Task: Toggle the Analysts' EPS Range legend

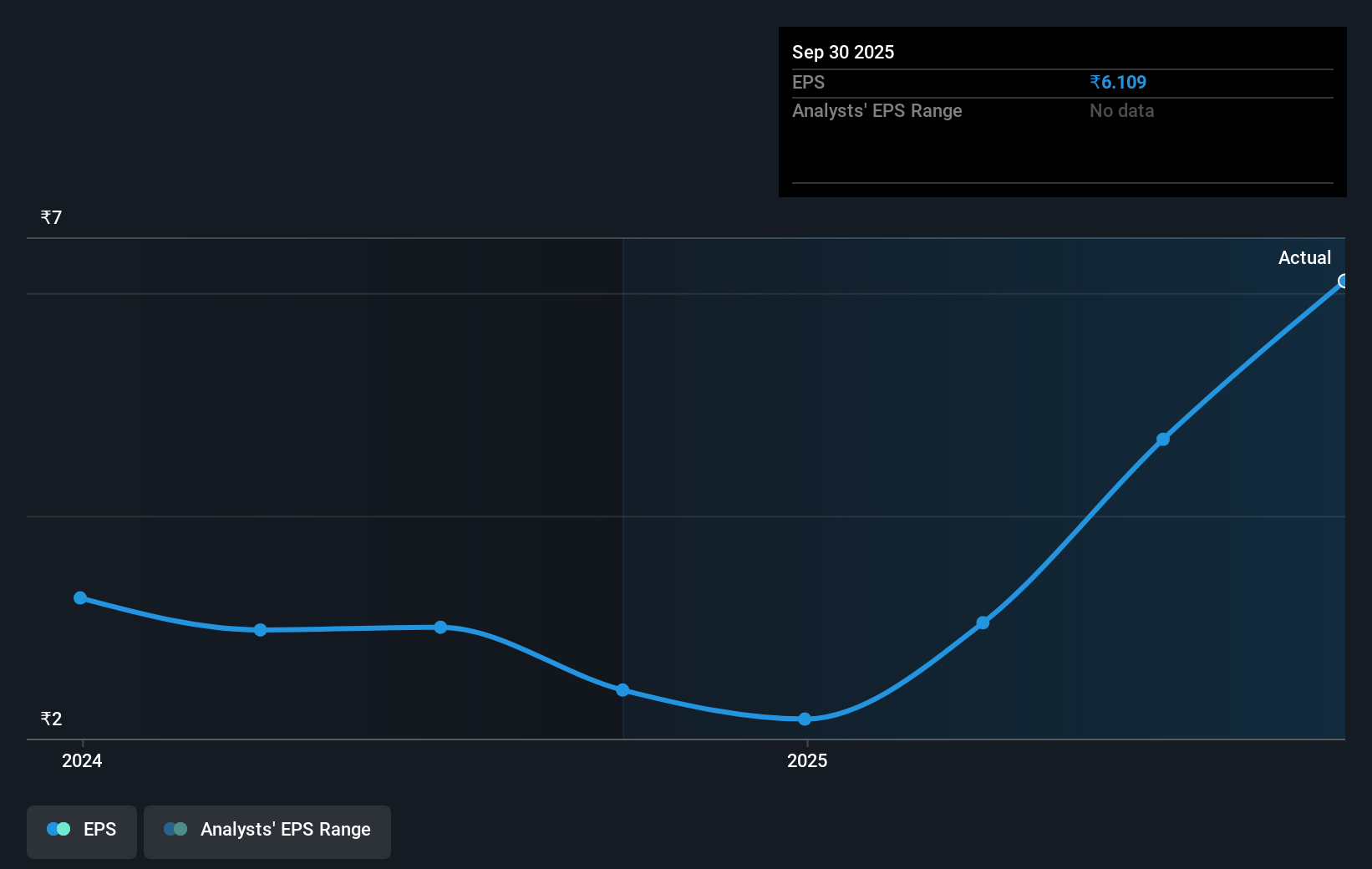Action: pyautogui.click(x=267, y=831)
